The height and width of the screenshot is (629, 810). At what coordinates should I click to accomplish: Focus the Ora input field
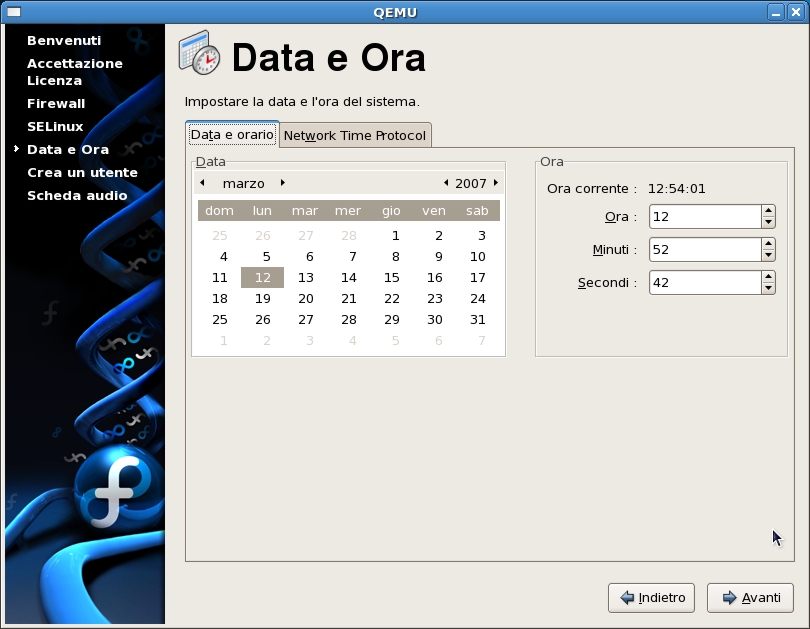[x=705, y=217]
